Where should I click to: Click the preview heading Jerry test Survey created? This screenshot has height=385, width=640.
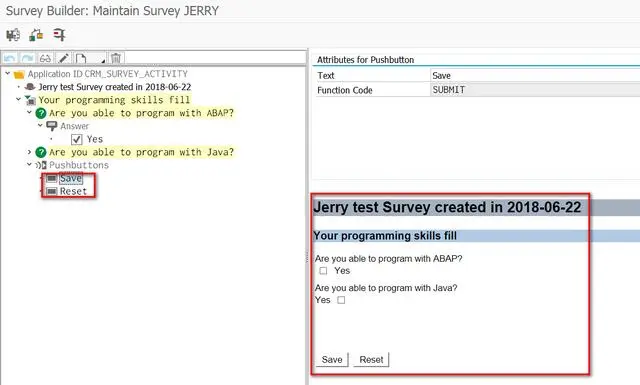tap(447, 207)
